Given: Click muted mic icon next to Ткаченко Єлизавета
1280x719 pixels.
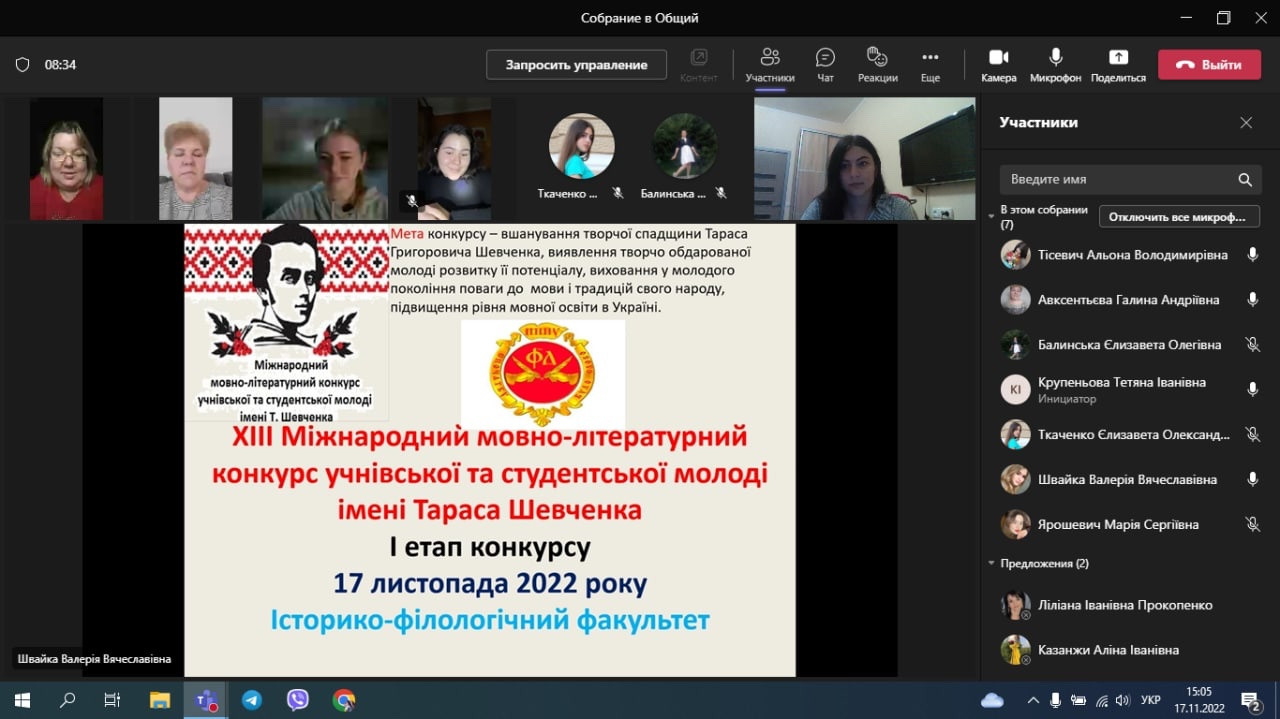Looking at the screenshot, I should (x=1252, y=434).
